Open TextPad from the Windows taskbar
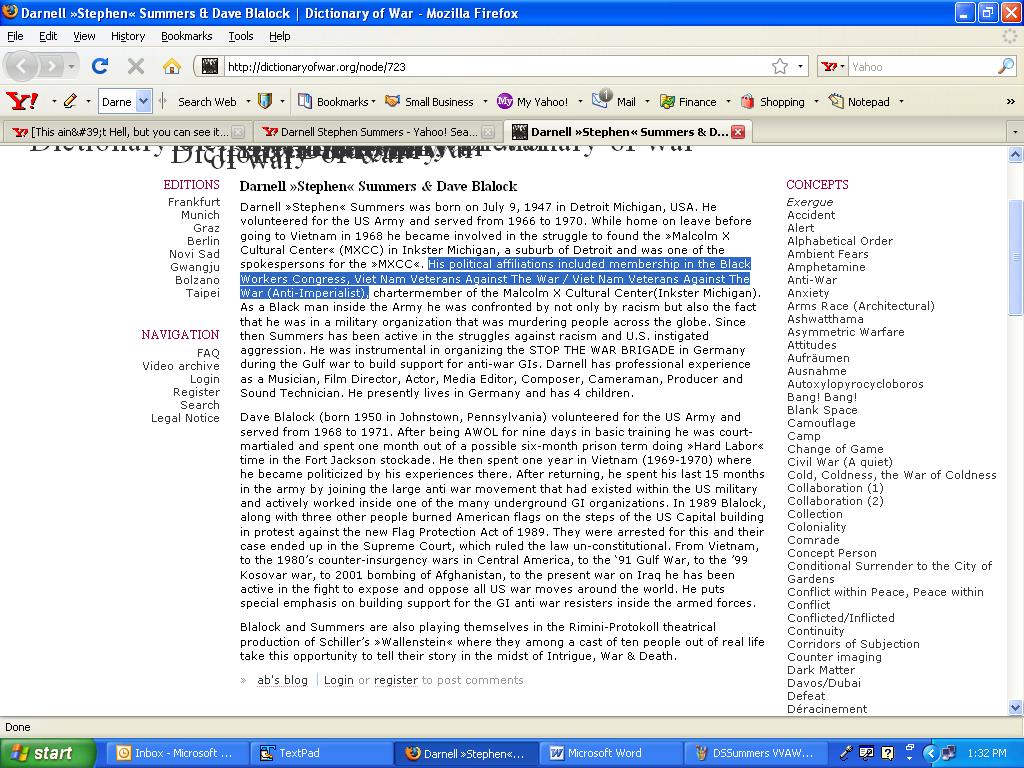The height and width of the screenshot is (768, 1024). tap(298, 753)
